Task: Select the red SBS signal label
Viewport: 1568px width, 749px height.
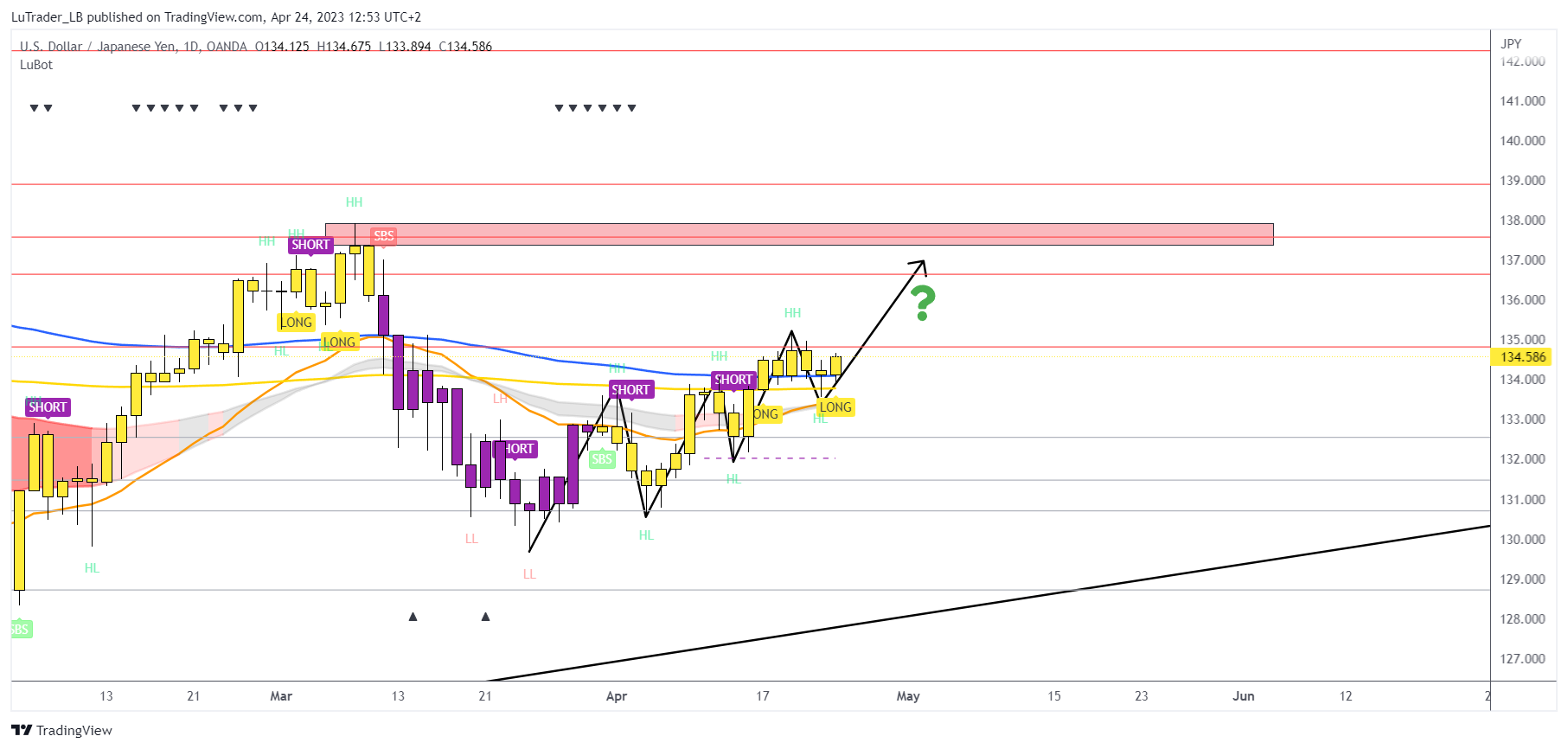Action: (383, 235)
